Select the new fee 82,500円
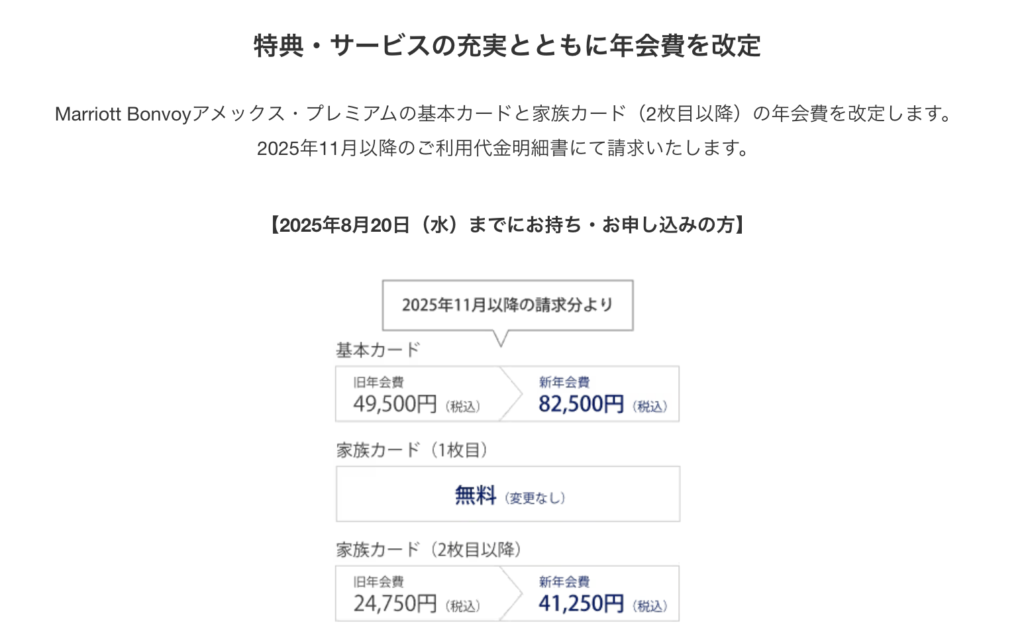This screenshot has width=1024, height=637. (x=581, y=404)
